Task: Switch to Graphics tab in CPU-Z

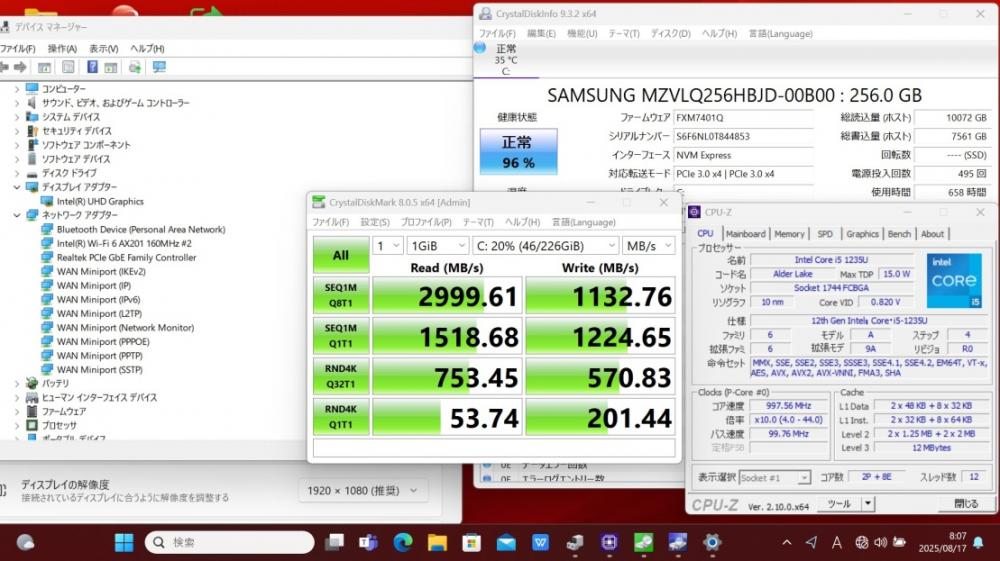Action: [862, 234]
